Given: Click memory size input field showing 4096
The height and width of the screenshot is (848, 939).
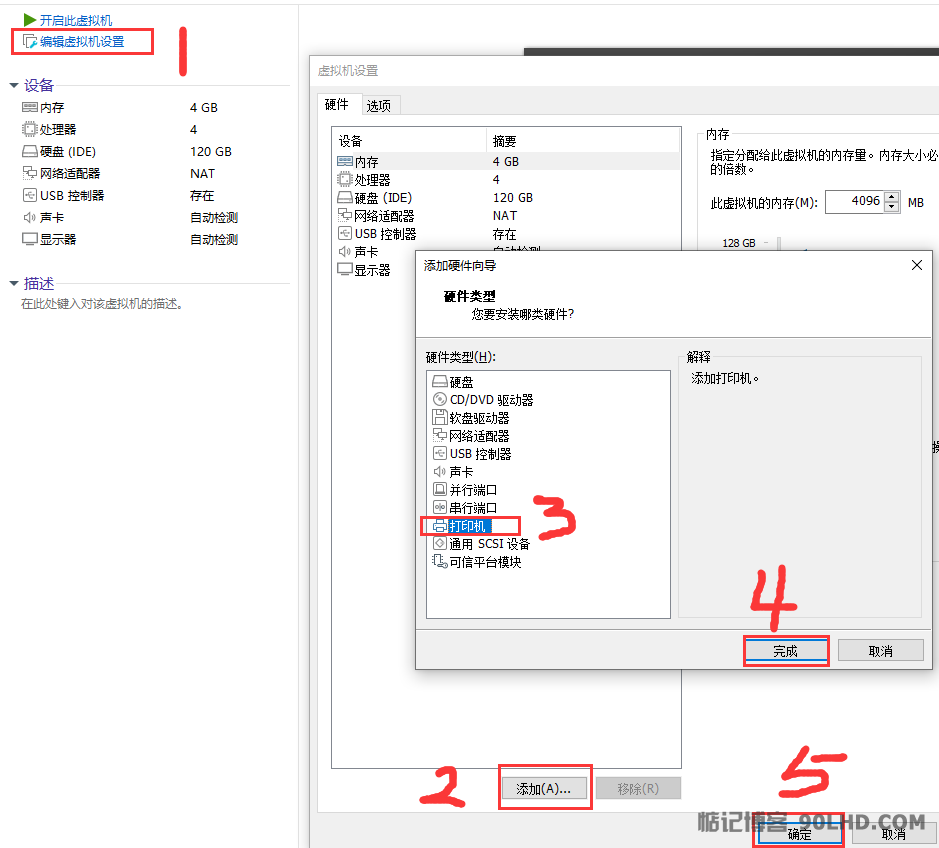Looking at the screenshot, I should 855,201.
